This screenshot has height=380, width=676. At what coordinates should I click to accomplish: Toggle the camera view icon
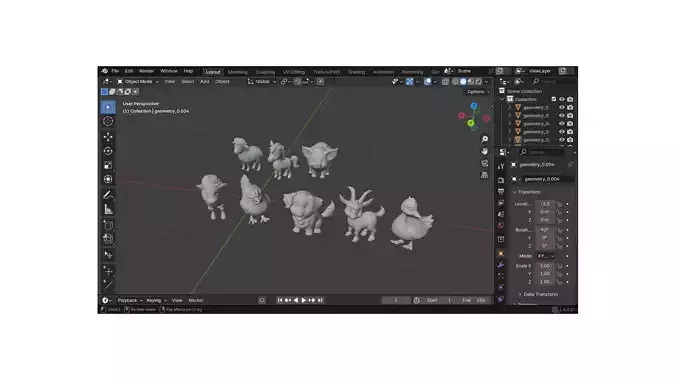click(x=485, y=163)
